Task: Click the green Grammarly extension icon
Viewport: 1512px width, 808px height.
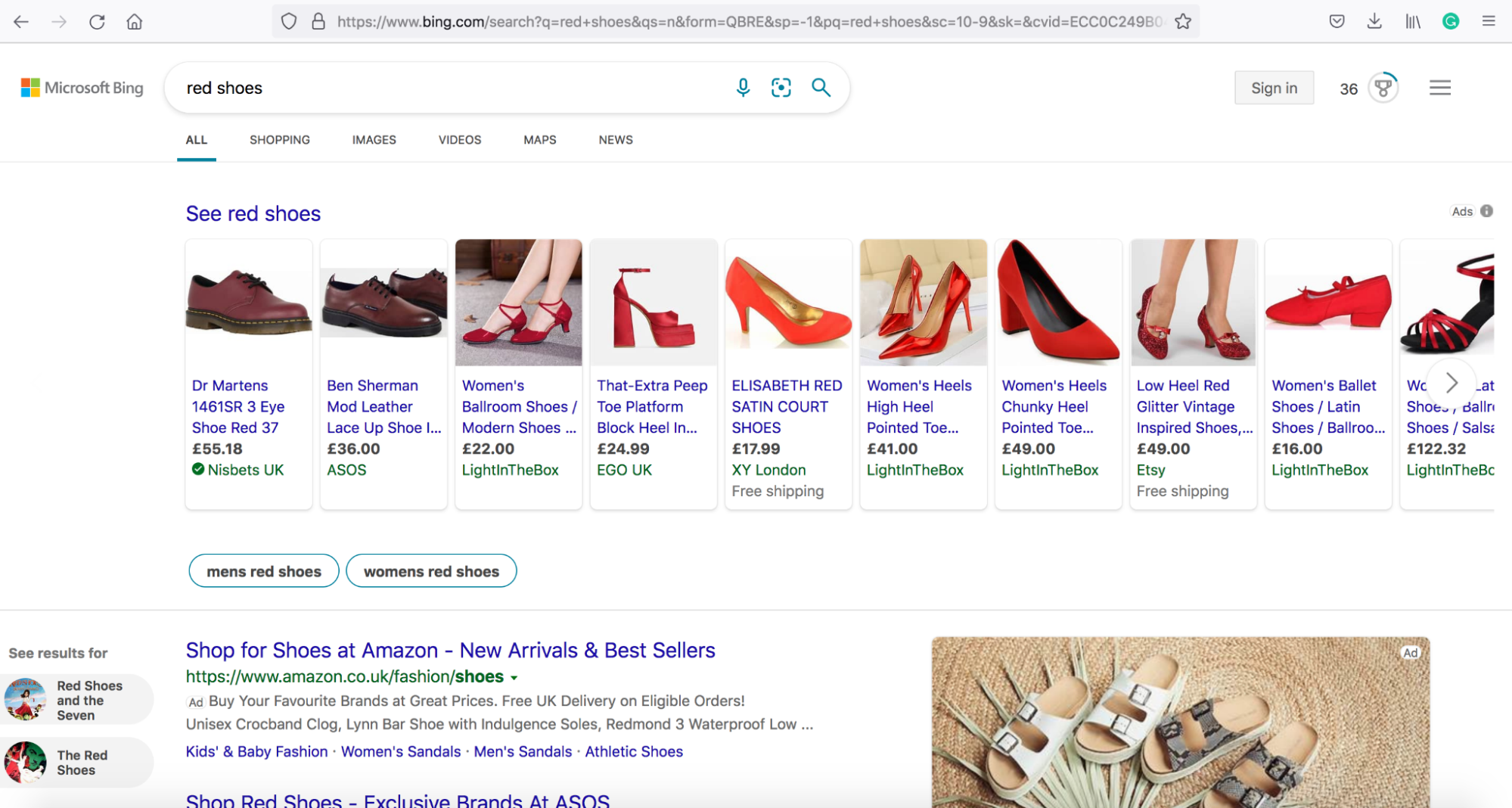Action: [1451, 21]
